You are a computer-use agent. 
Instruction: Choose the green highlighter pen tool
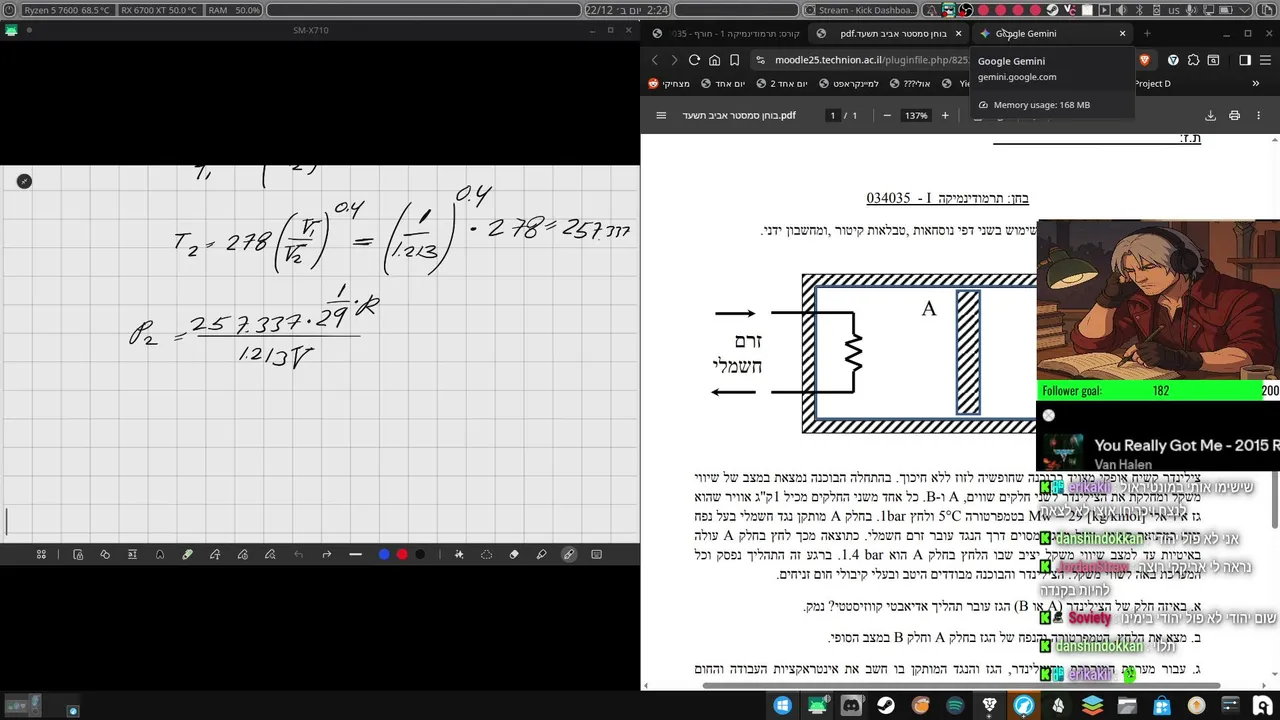pyautogui.click(x=187, y=554)
